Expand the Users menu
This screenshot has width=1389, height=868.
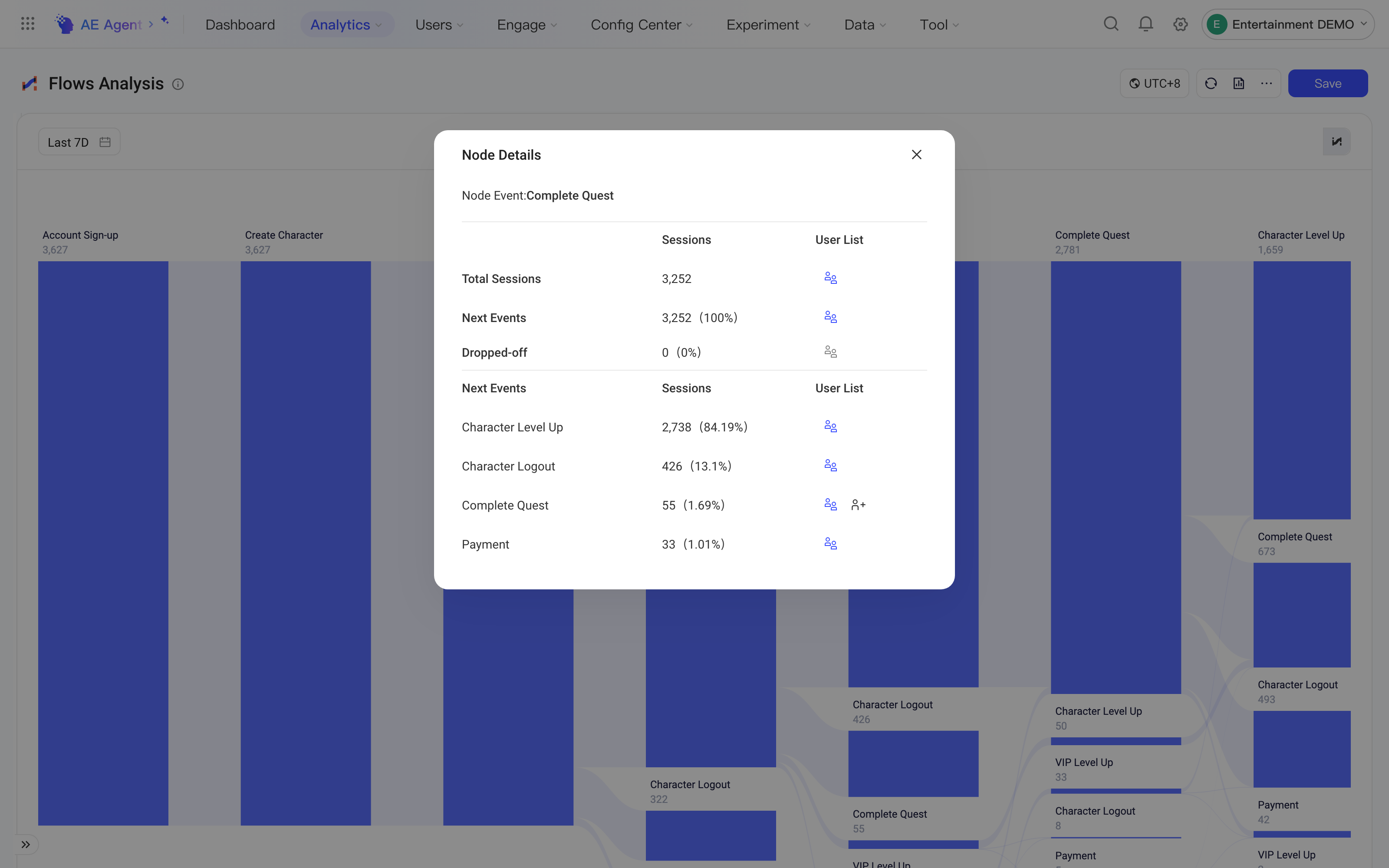tap(439, 25)
